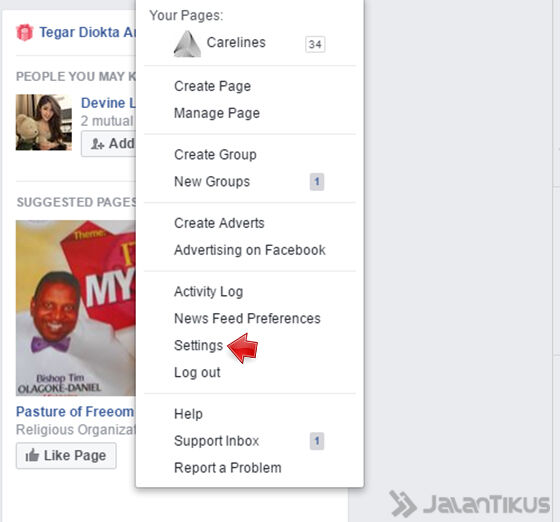The width and height of the screenshot is (560, 522).
Task: Open Support Inbox
Action: (x=216, y=441)
